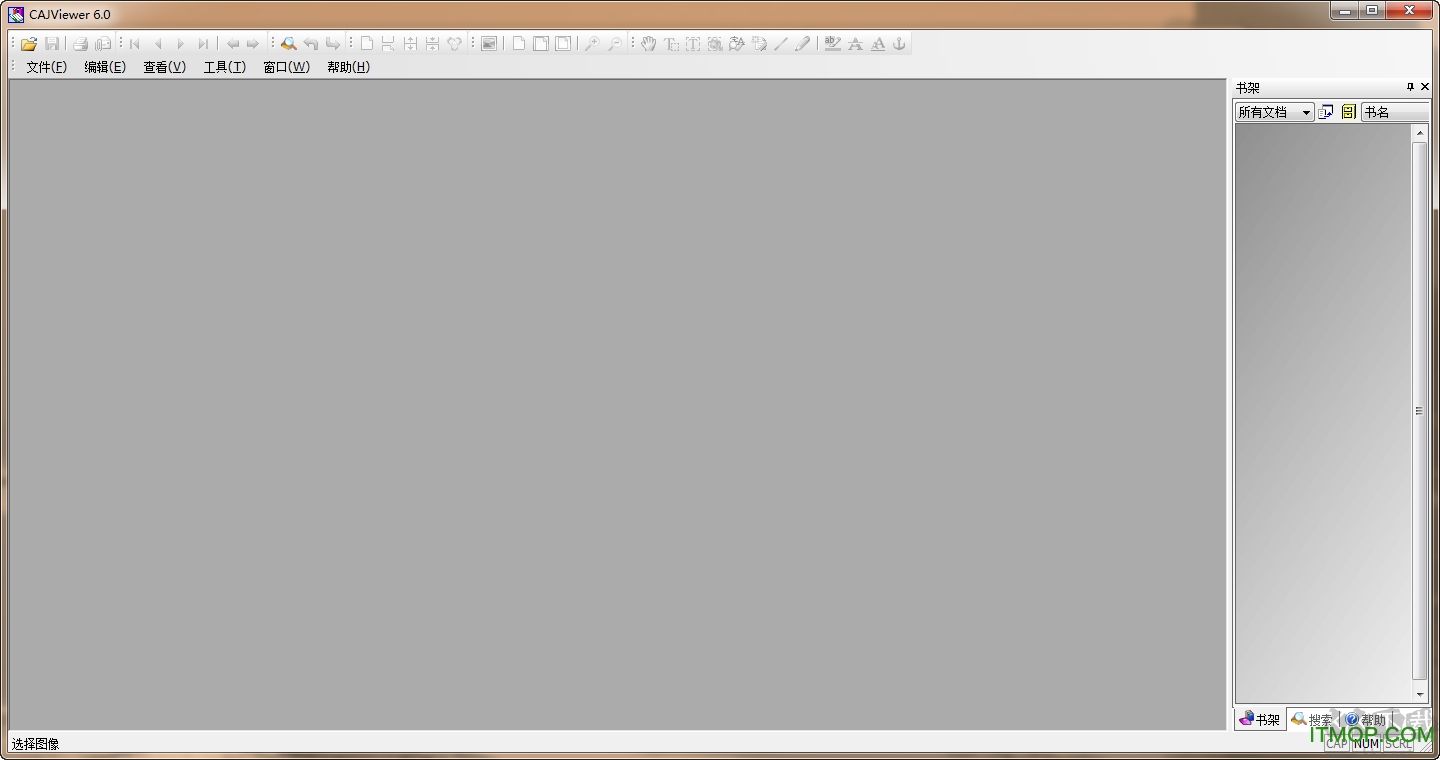Screen dimensions: 1440x760
Task: Click the underline text 'A' icon
Action: pos(877,44)
